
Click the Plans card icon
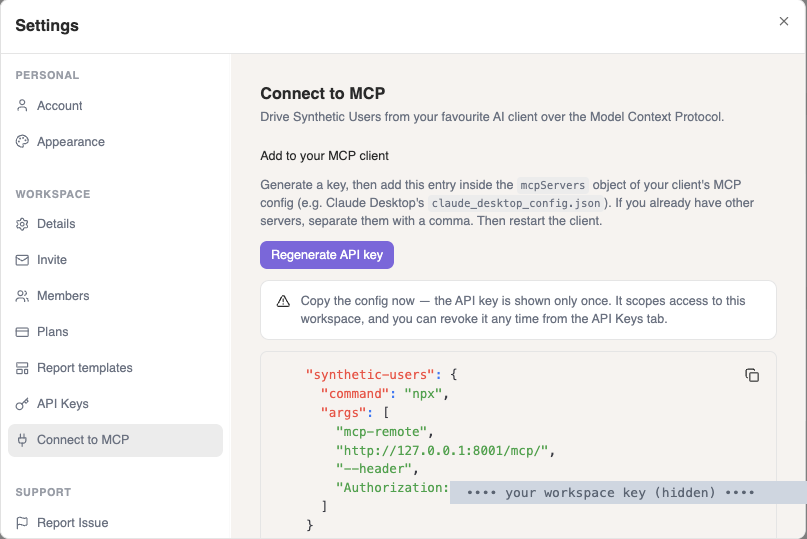point(22,332)
